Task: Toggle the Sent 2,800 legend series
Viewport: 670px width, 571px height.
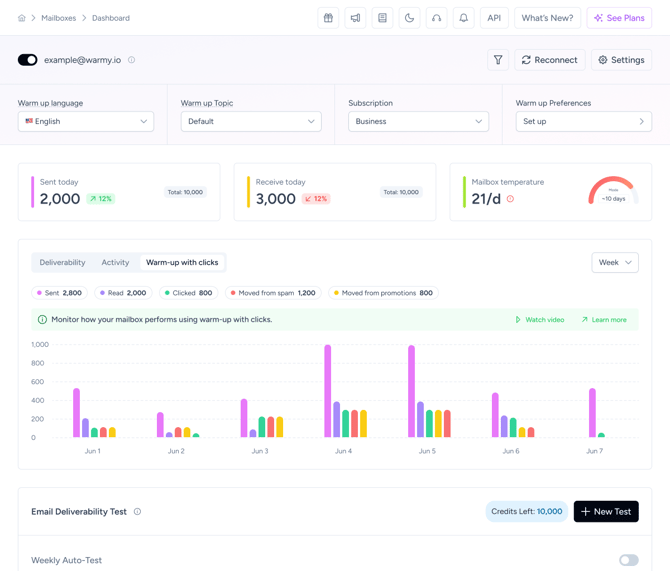Action: click(x=60, y=293)
